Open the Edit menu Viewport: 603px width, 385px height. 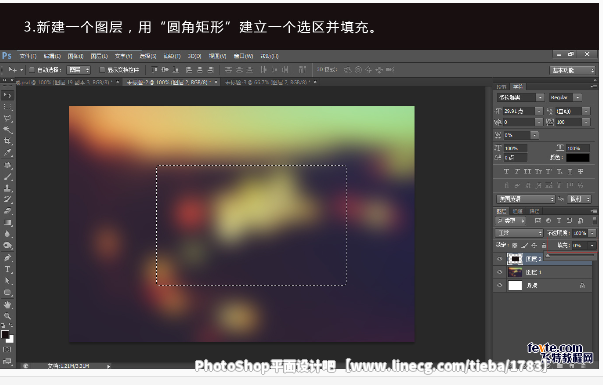[52, 56]
